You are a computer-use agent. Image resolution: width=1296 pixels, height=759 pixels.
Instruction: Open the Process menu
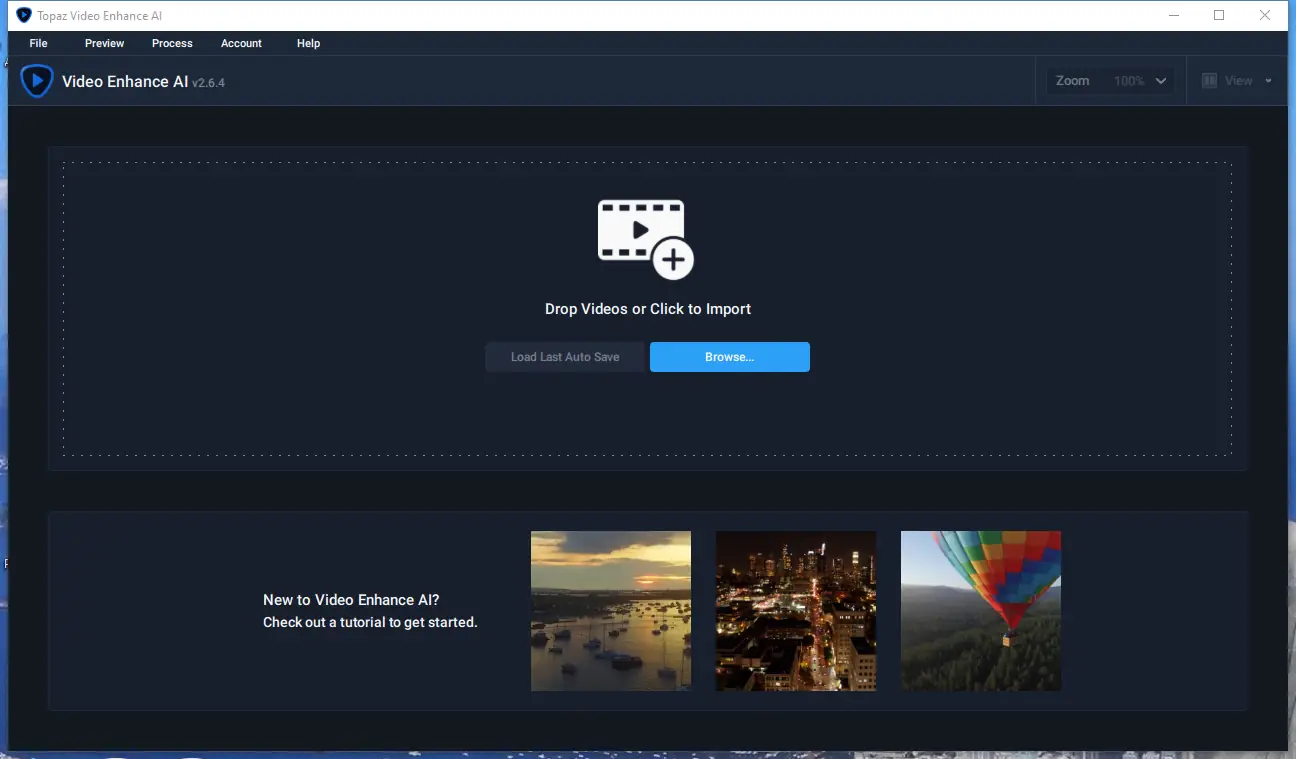172,43
